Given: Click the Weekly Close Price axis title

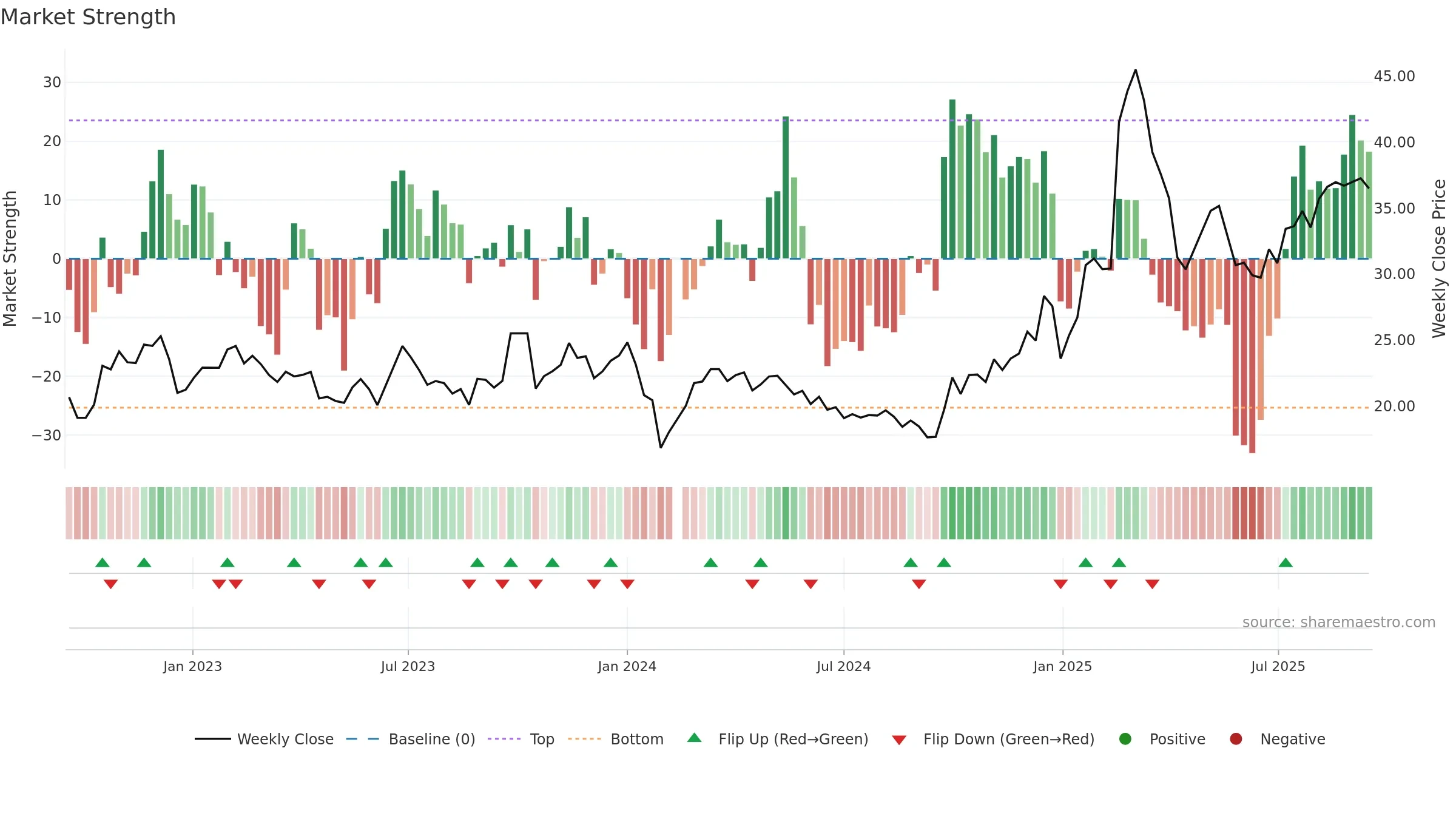Looking at the screenshot, I should coord(1440,258).
